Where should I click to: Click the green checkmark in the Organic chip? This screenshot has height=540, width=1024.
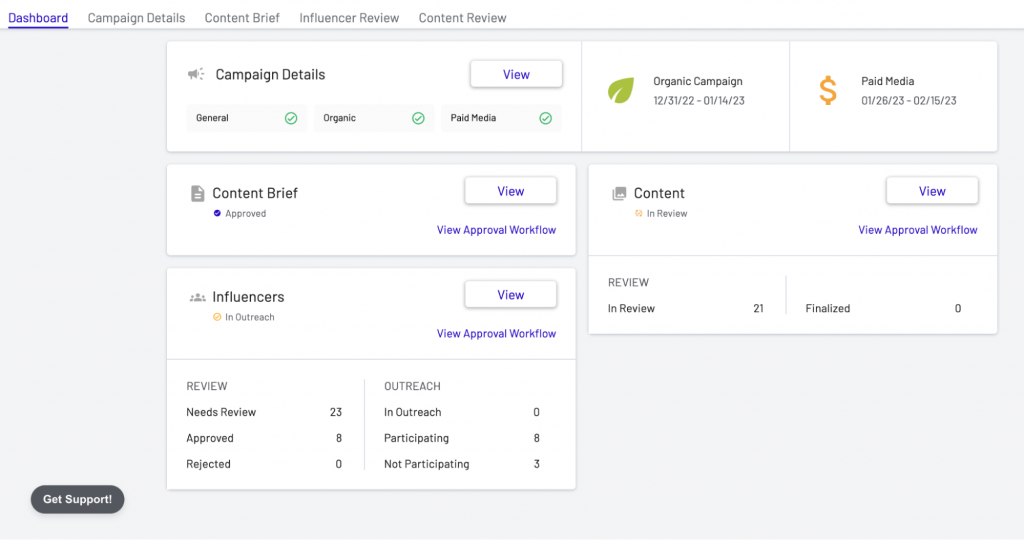click(418, 118)
